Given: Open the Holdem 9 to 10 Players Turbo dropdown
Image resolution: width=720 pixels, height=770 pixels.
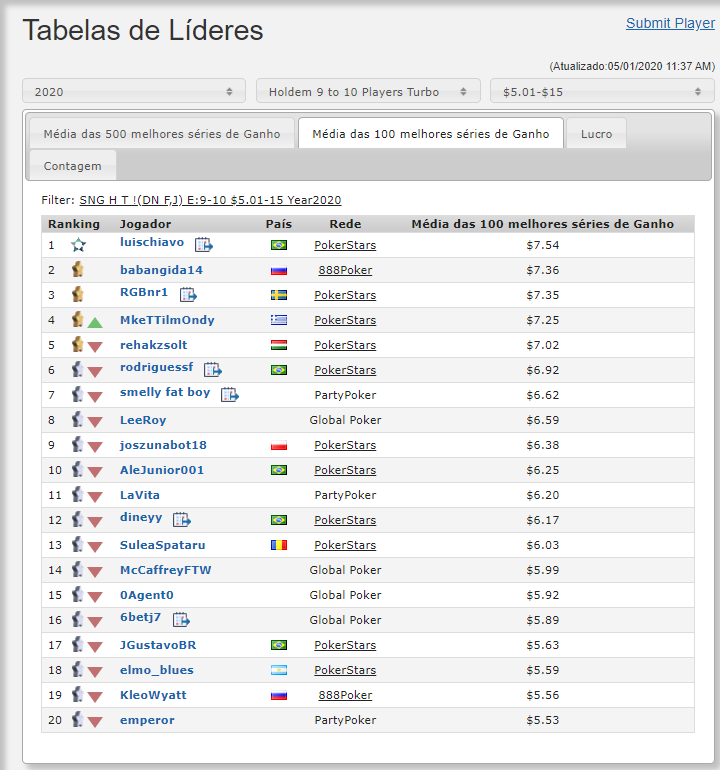Looking at the screenshot, I should click(368, 91).
